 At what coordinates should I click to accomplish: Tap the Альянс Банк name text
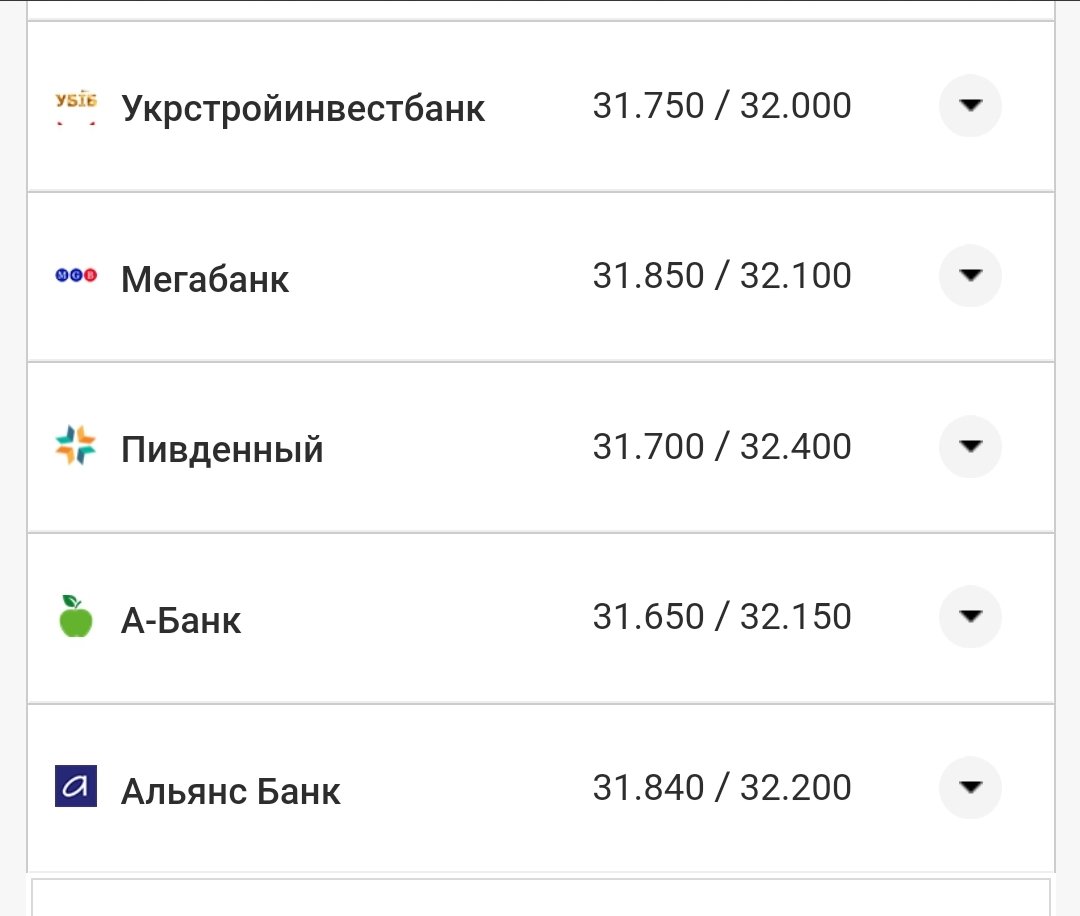231,792
